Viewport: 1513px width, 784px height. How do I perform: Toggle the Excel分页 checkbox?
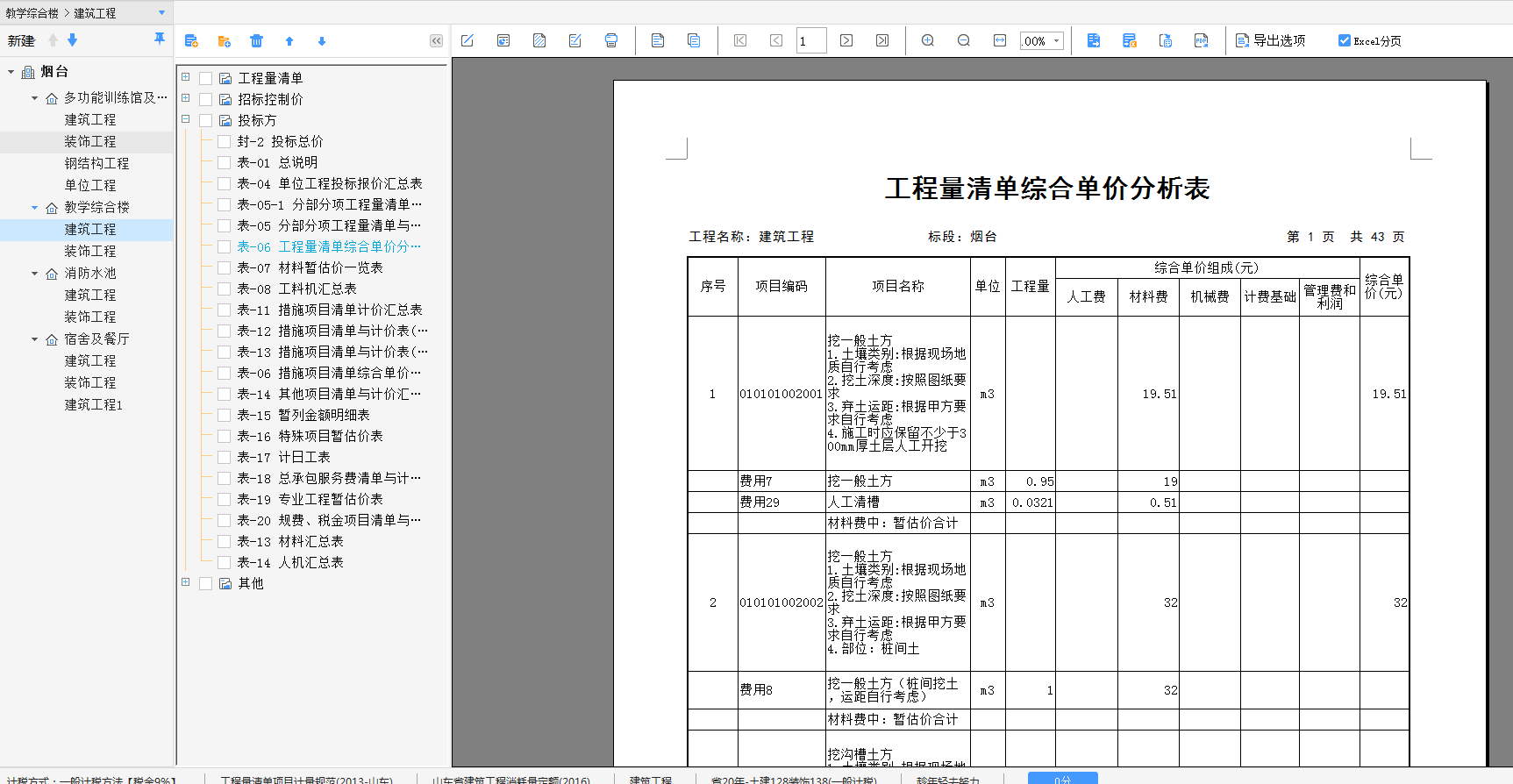click(x=1345, y=40)
